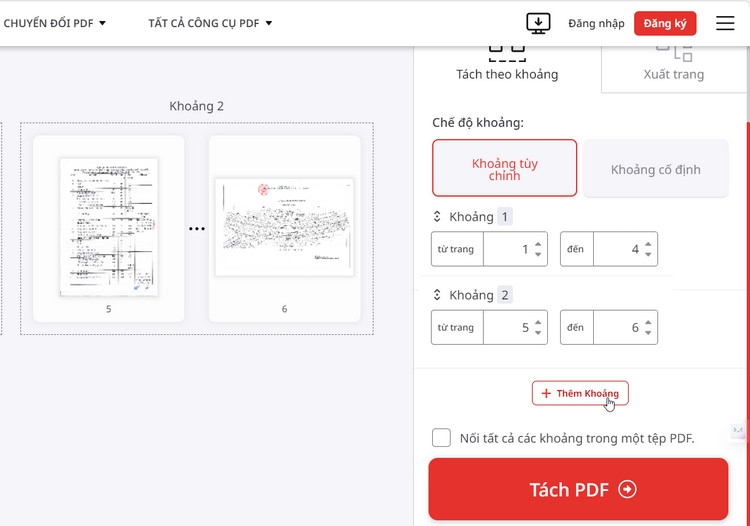Increase Khoảng 2 'đến' value
Viewport: 750px width, 526px height.
coord(648,323)
